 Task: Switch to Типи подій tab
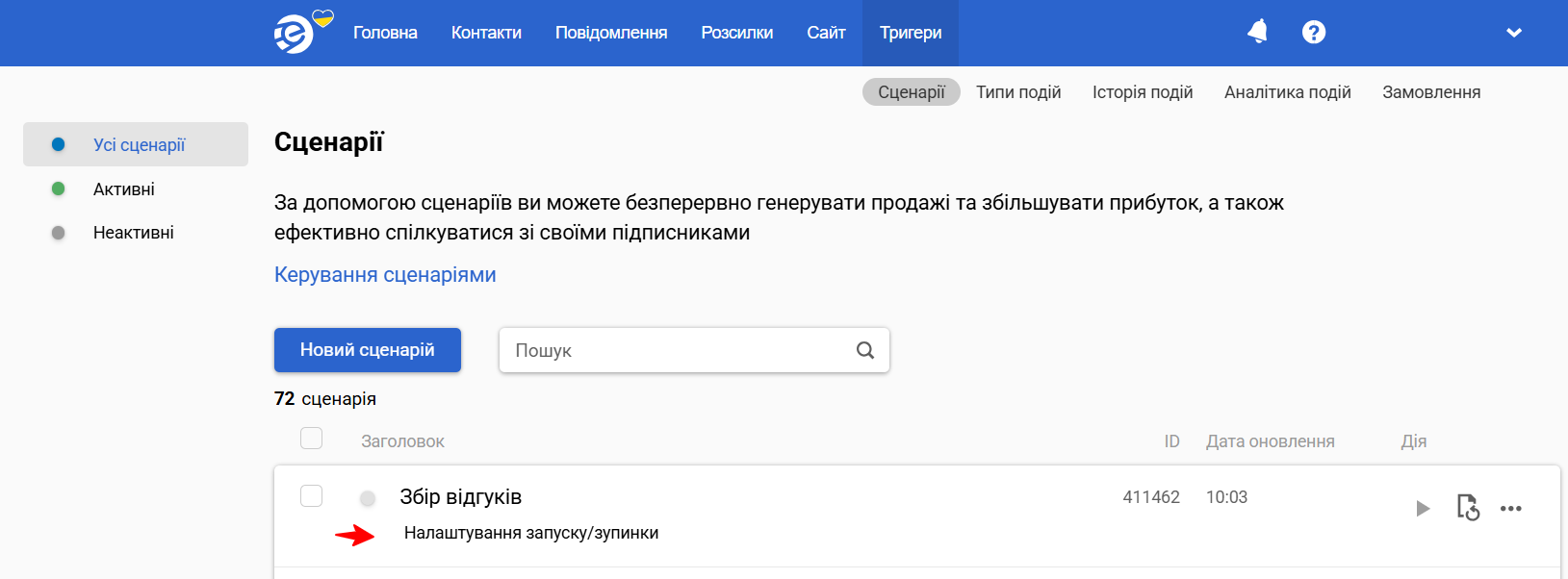coord(1018,92)
